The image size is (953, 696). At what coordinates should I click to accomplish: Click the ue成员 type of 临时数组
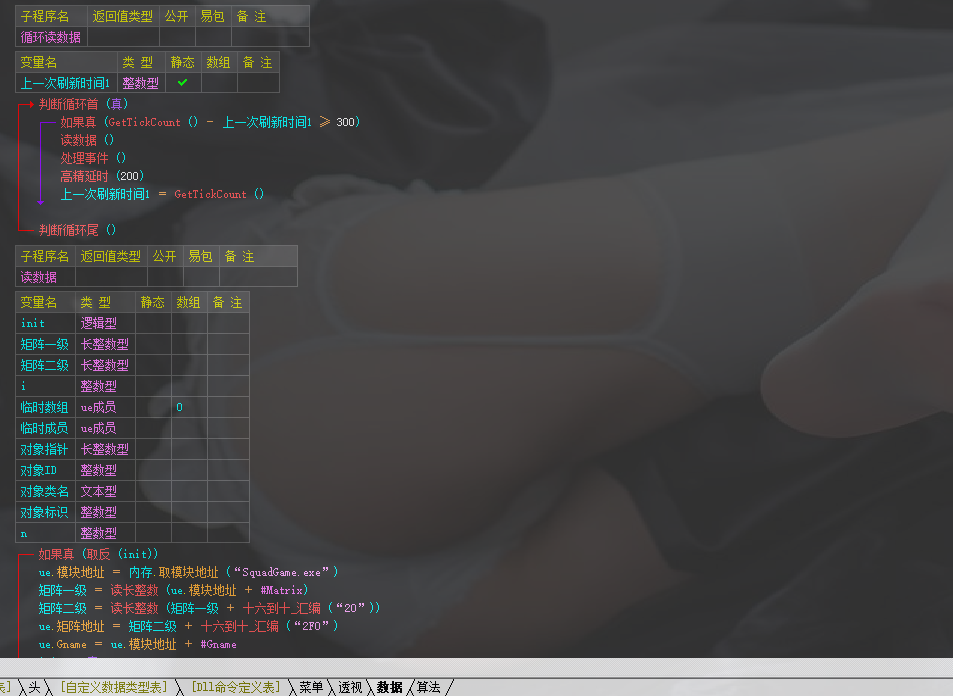(x=98, y=407)
